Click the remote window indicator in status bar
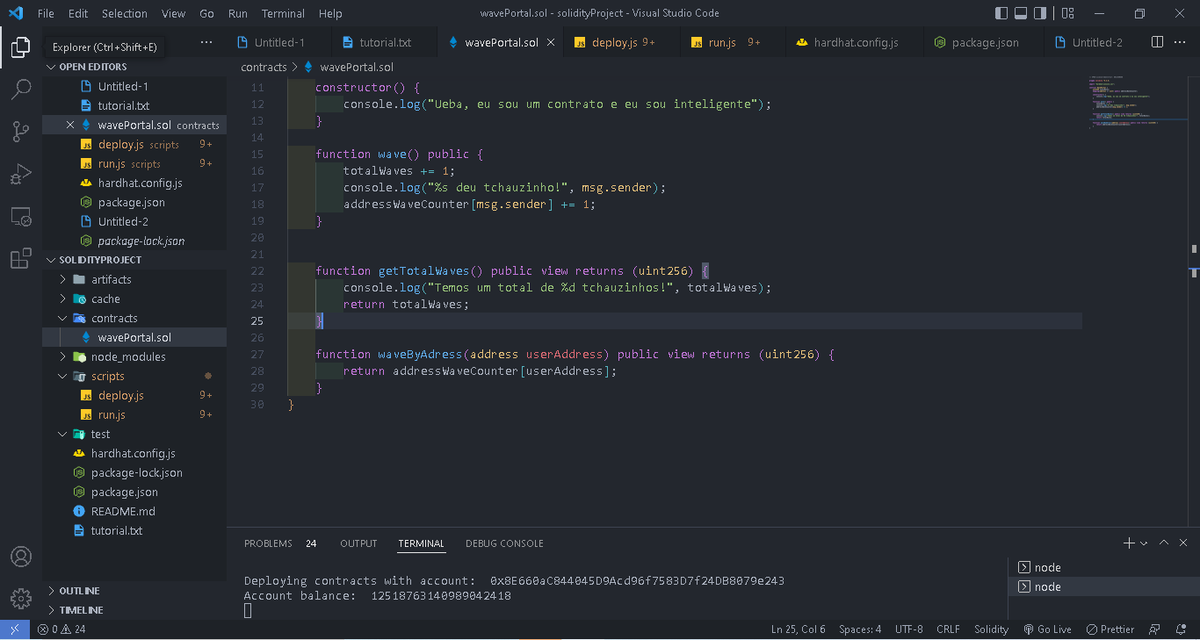This screenshot has height=640, width=1200. [14, 629]
